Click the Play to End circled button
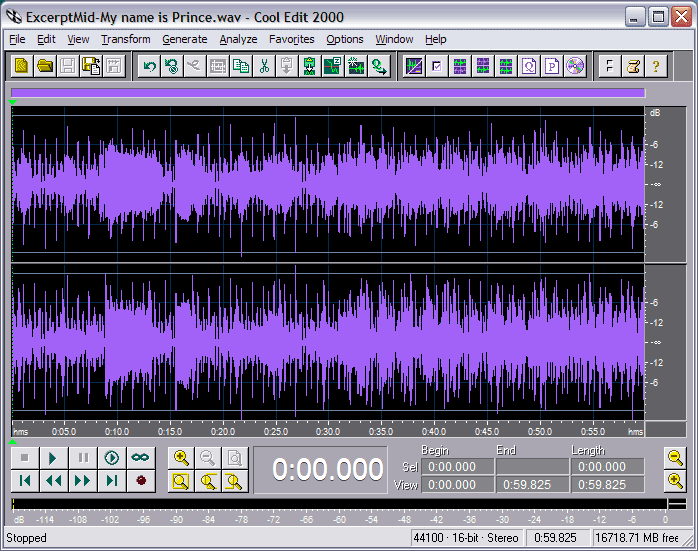 [111, 458]
